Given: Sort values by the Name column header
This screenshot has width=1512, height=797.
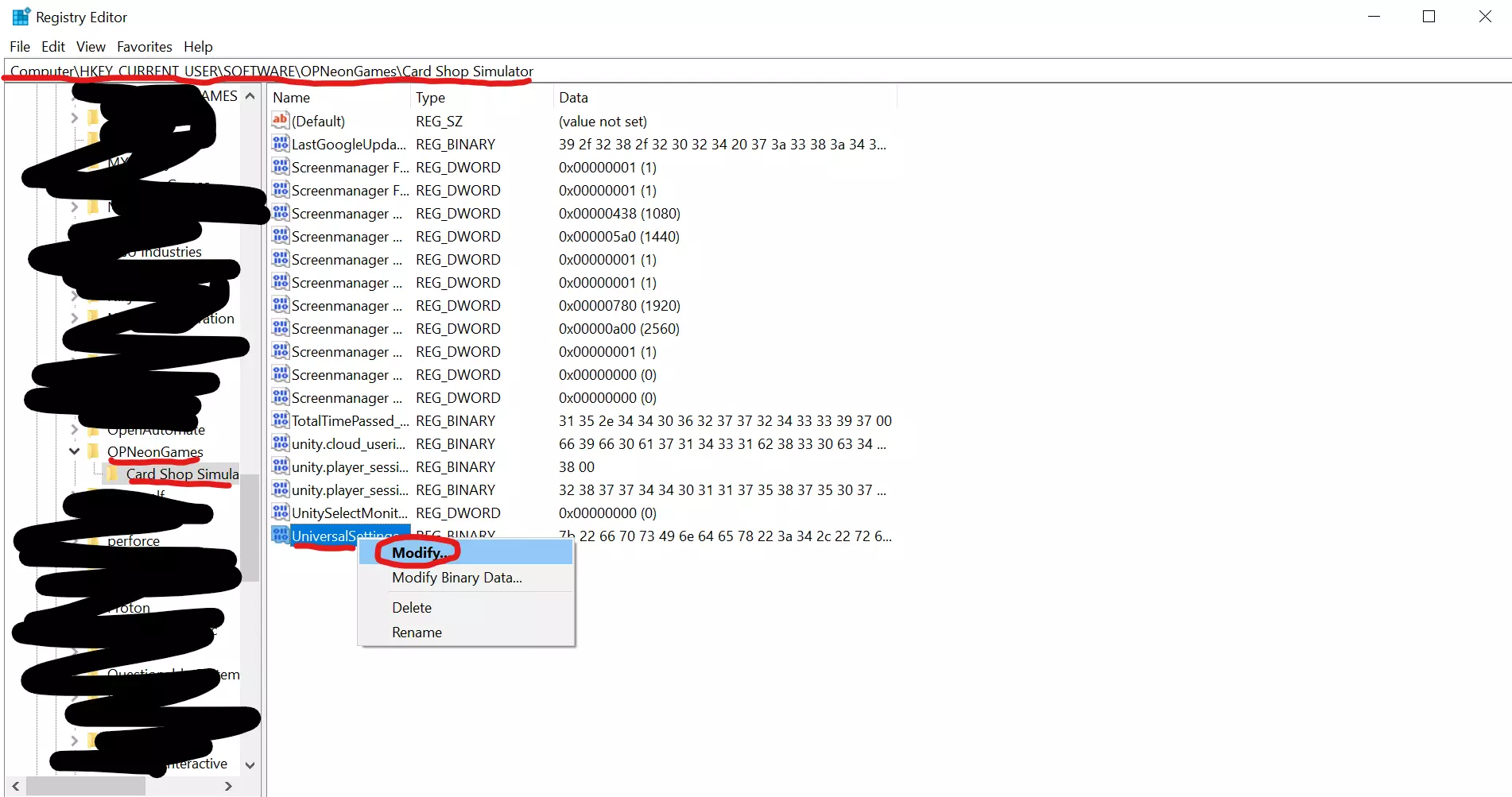Looking at the screenshot, I should coord(339,97).
